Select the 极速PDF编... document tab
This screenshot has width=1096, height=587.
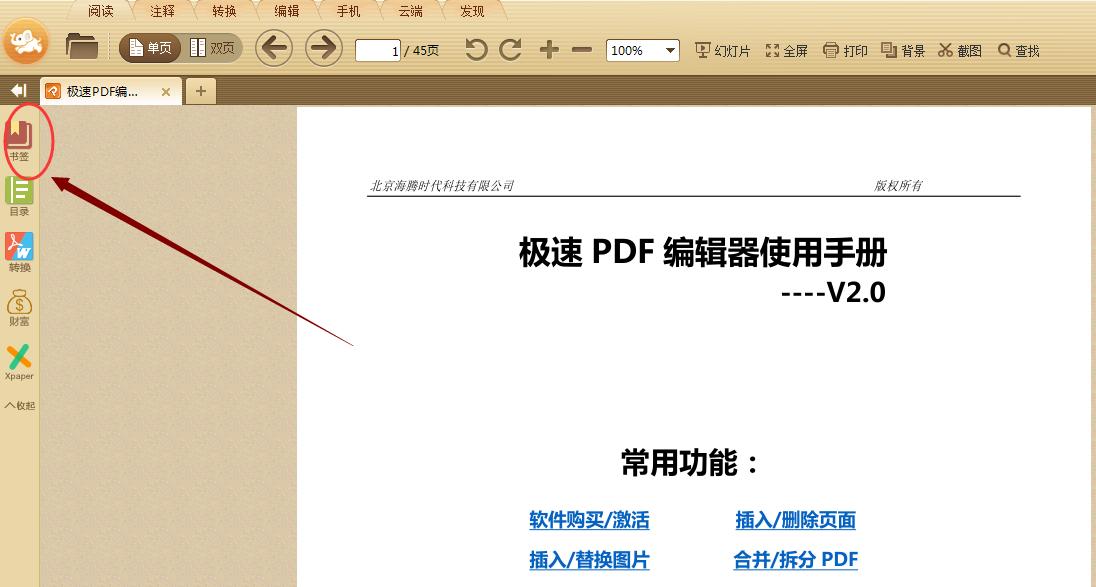tap(109, 92)
